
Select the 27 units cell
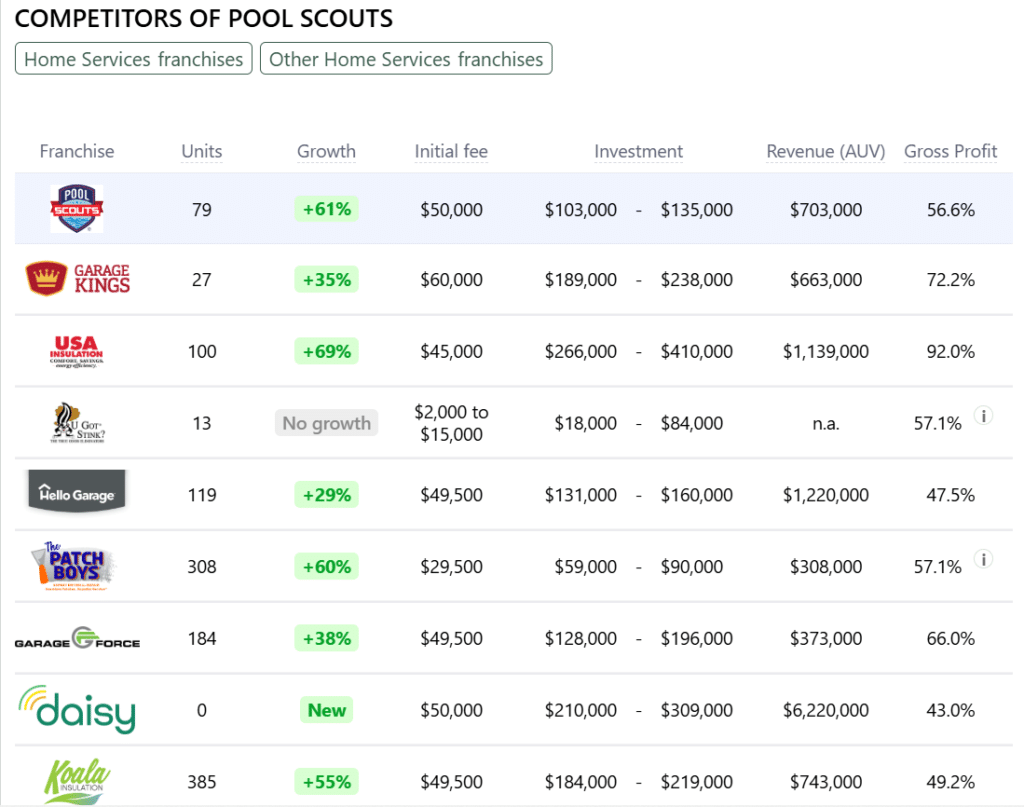202,280
